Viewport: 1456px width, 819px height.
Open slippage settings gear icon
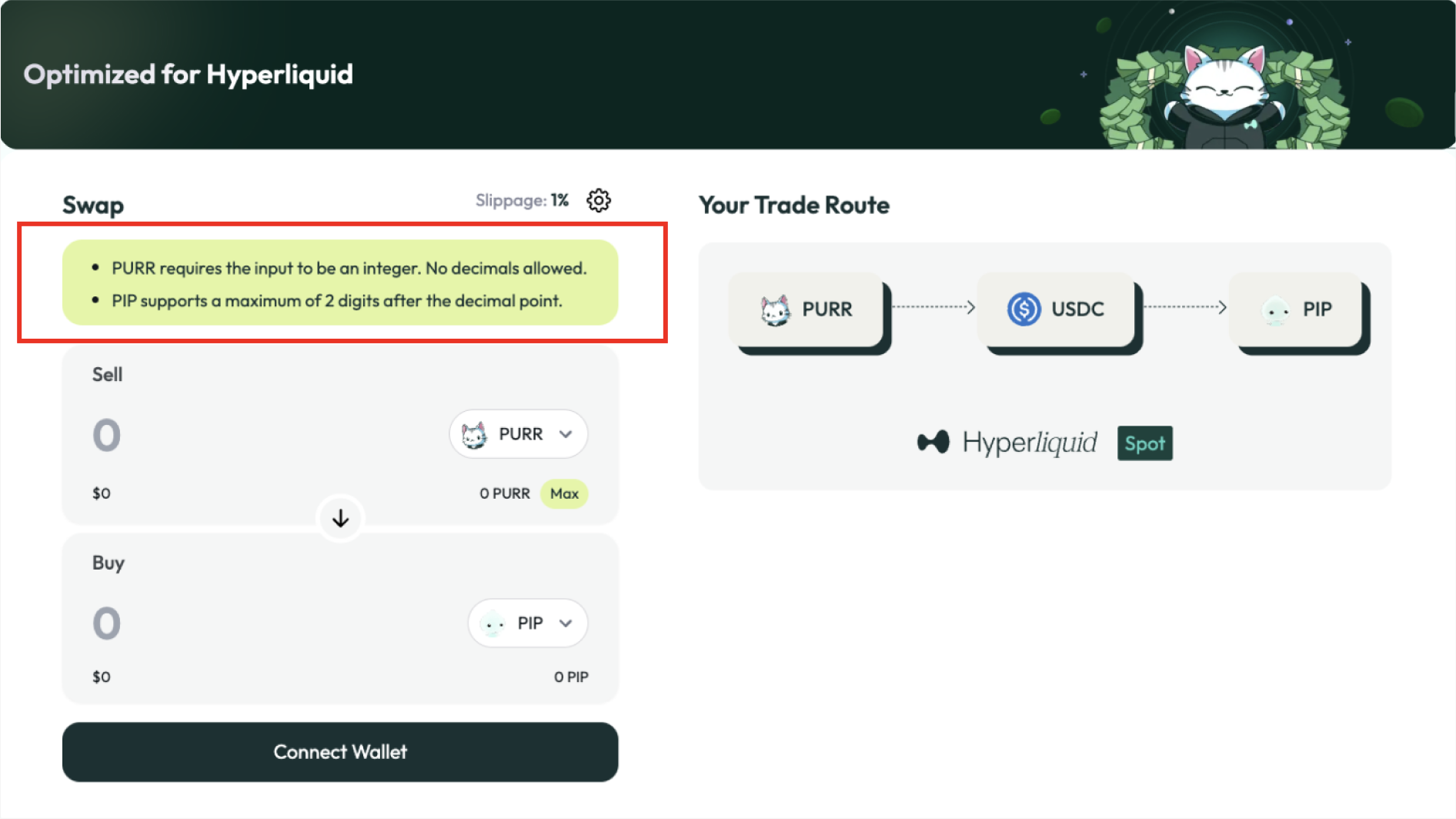click(598, 201)
